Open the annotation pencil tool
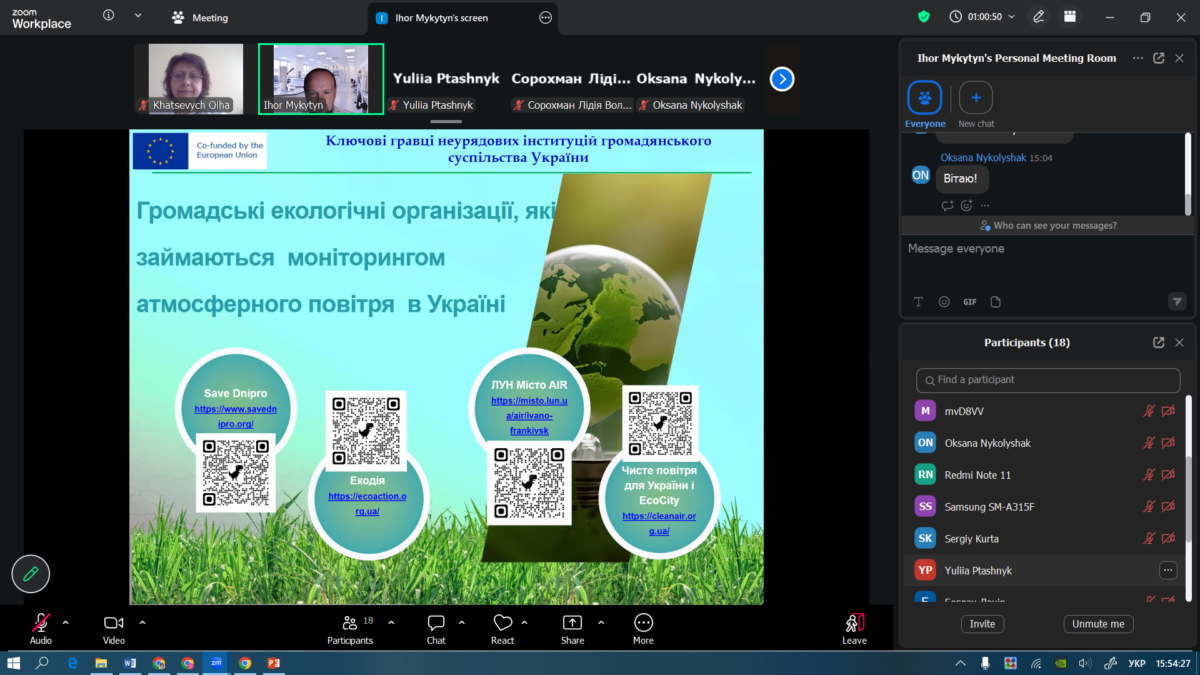This screenshot has height=675, width=1200. click(31, 574)
